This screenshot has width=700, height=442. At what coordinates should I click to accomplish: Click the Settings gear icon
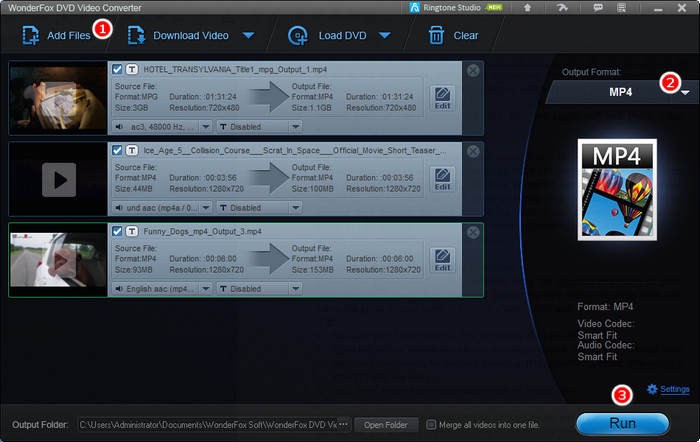[x=652, y=389]
